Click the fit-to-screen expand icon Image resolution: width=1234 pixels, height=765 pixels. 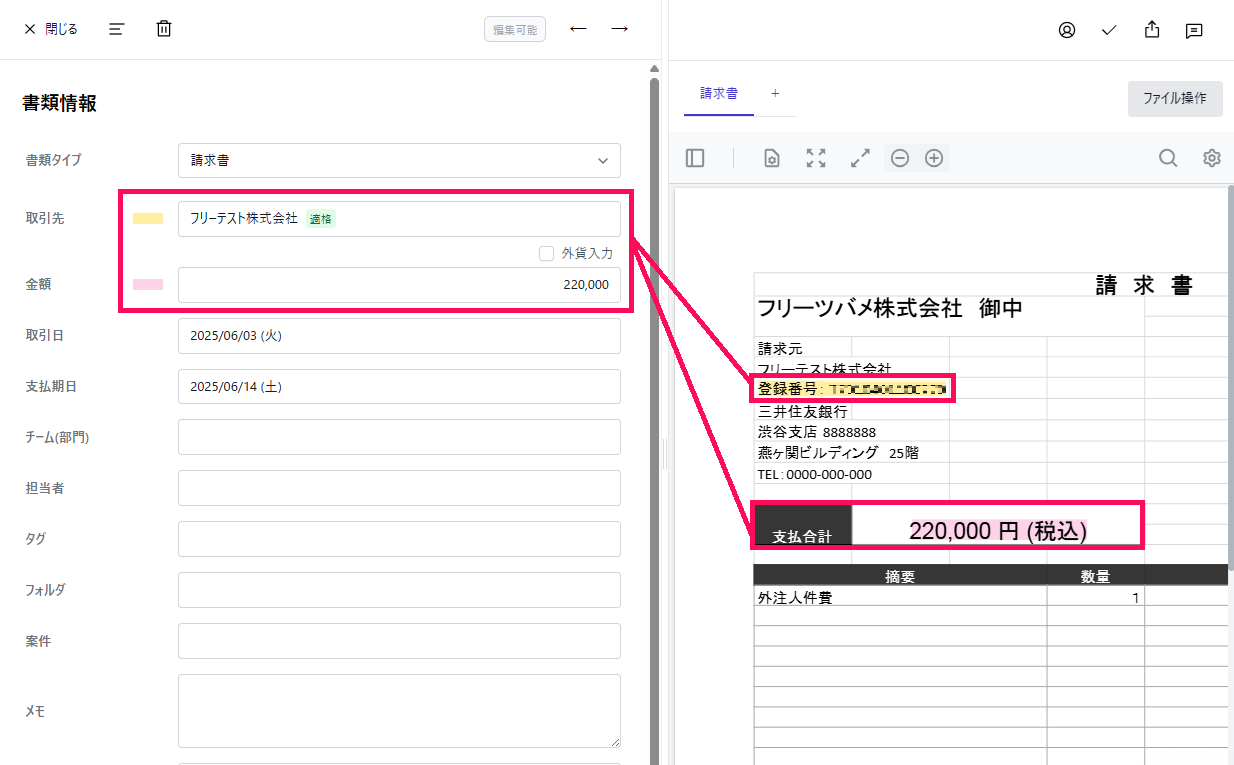(816, 157)
